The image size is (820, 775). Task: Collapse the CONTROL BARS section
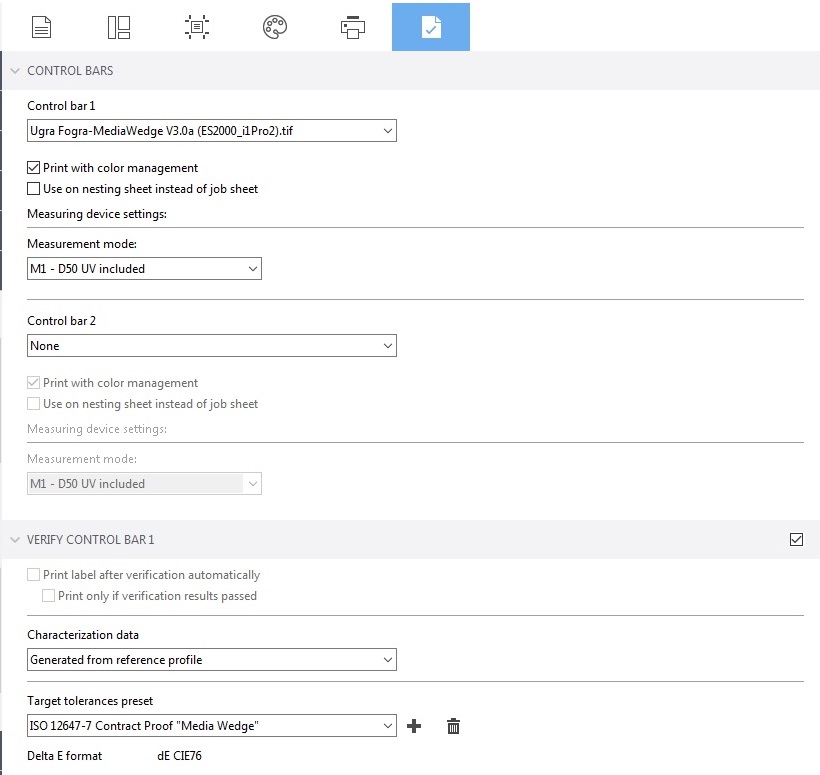pos(14,71)
